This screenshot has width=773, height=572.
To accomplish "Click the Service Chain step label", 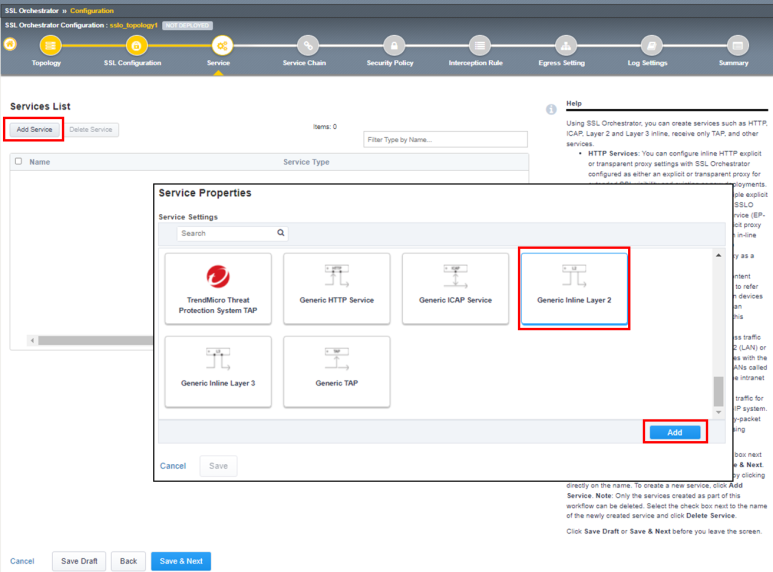I will click(304, 63).
